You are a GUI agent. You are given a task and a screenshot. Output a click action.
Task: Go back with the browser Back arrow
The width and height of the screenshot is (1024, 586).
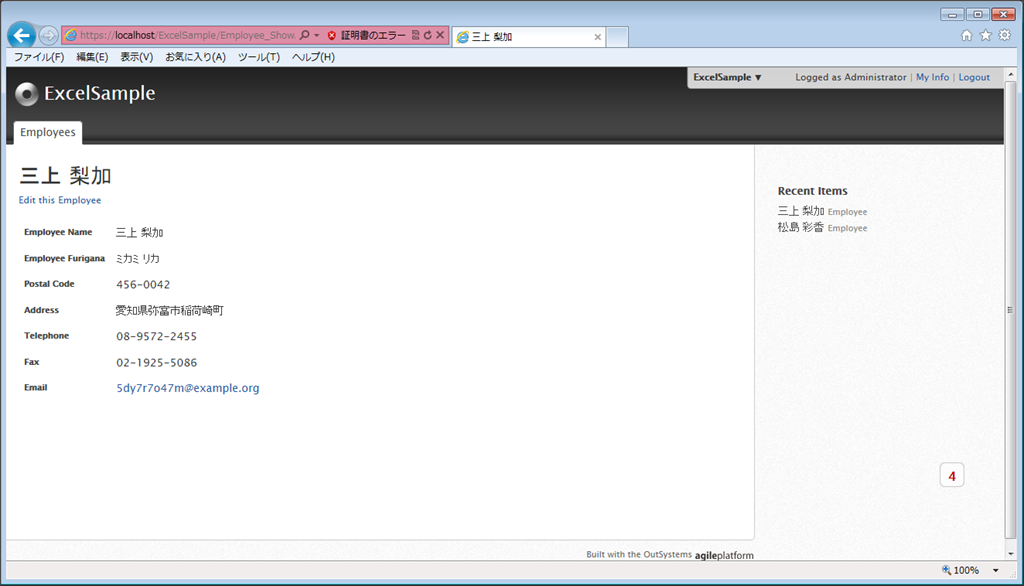click(x=22, y=35)
